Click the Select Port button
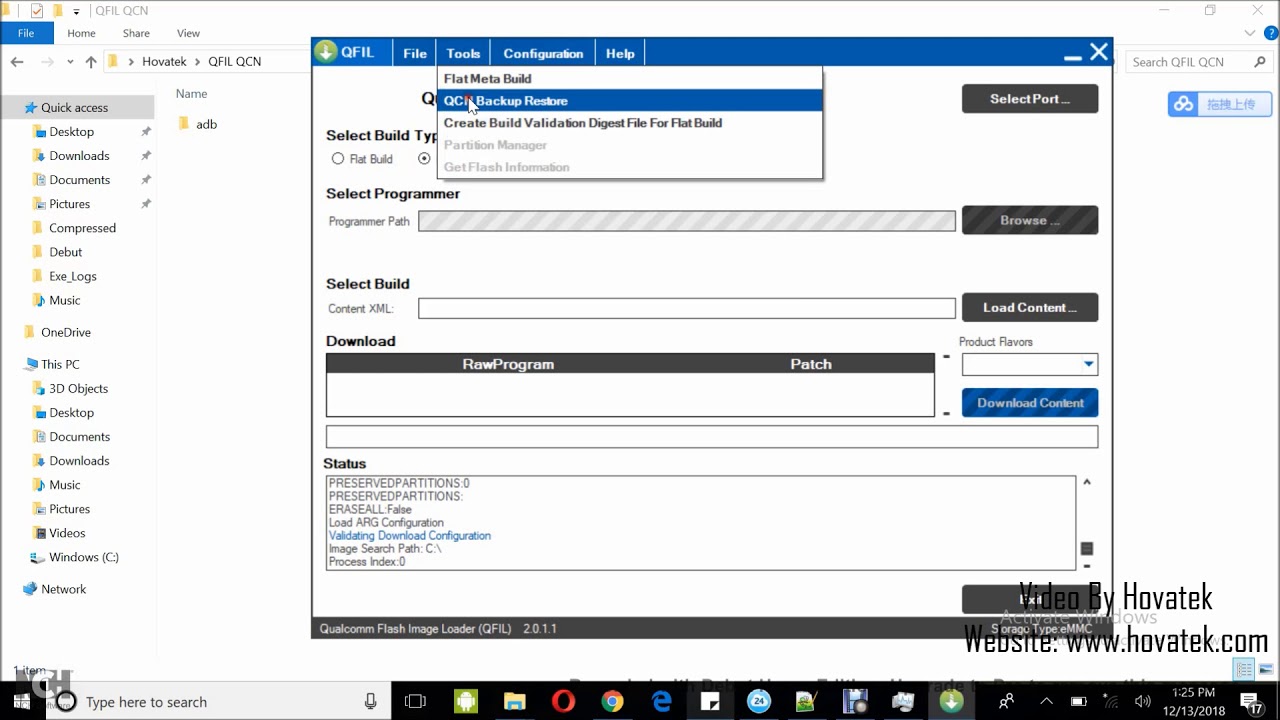 tap(1030, 99)
